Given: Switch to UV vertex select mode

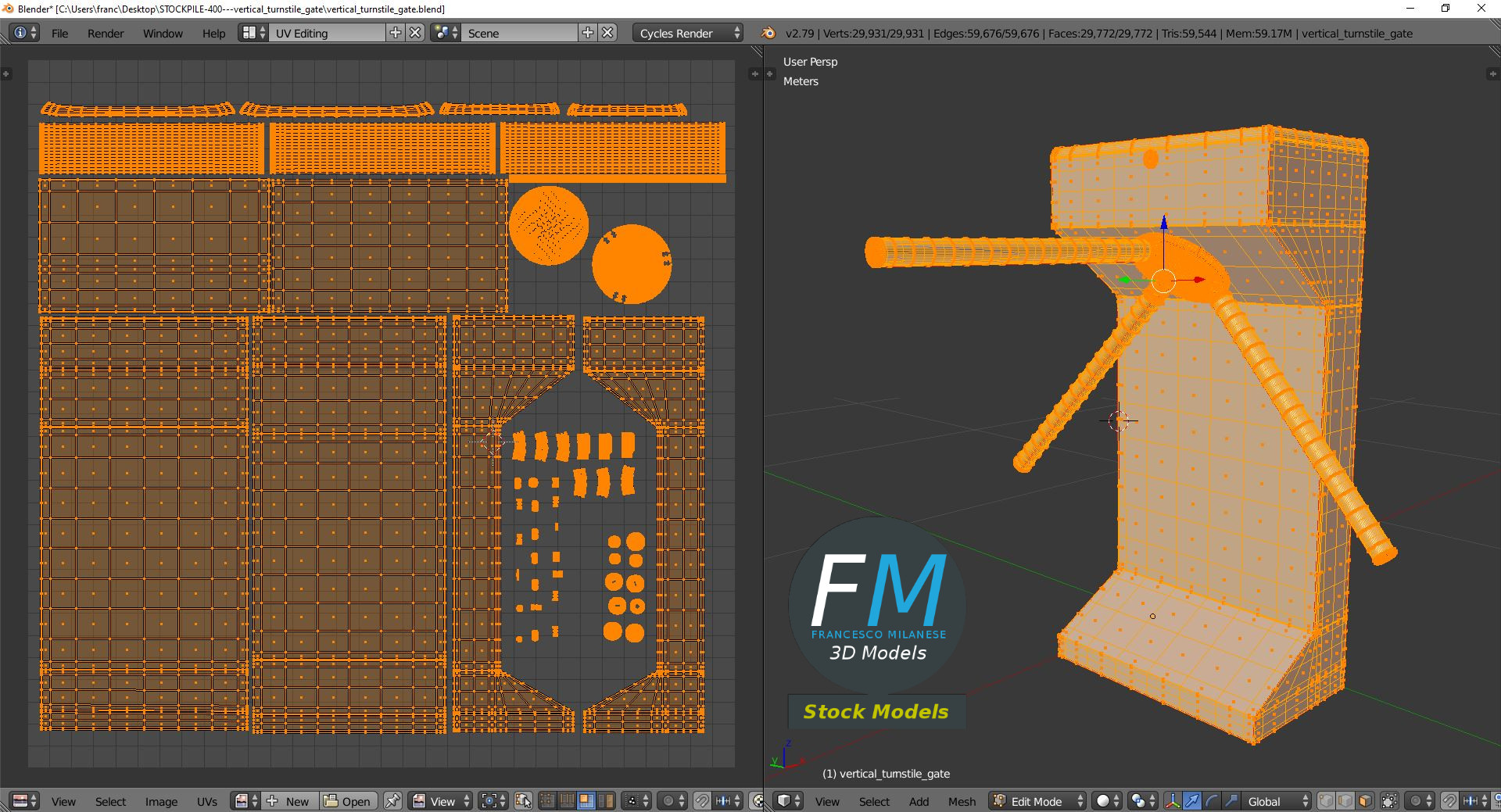Looking at the screenshot, I should (x=547, y=801).
